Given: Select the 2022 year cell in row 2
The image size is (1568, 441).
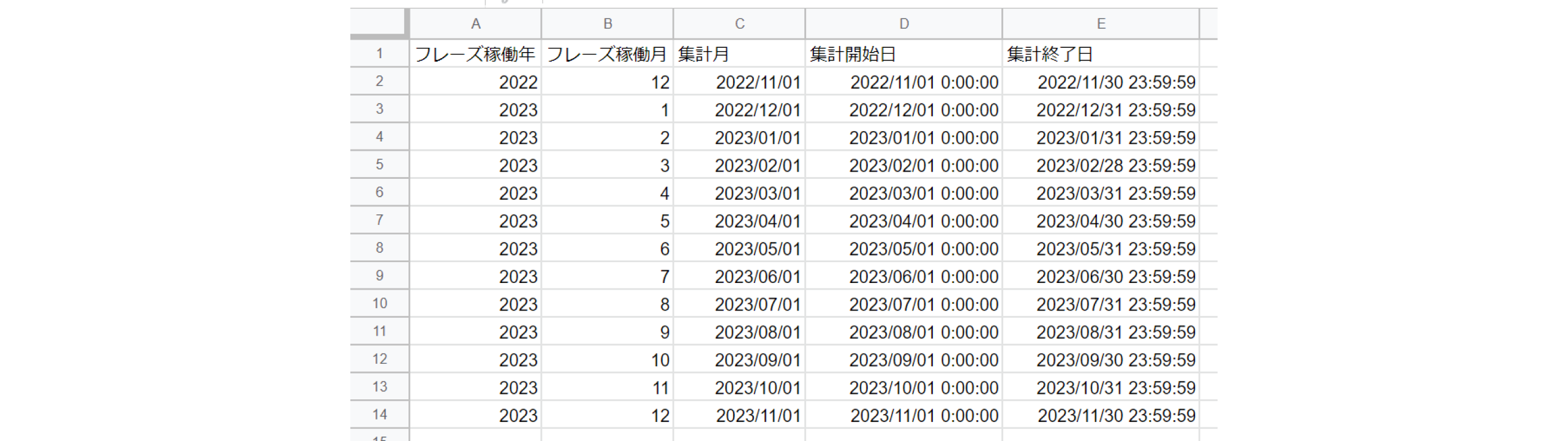Looking at the screenshot, I should [475, 82].
